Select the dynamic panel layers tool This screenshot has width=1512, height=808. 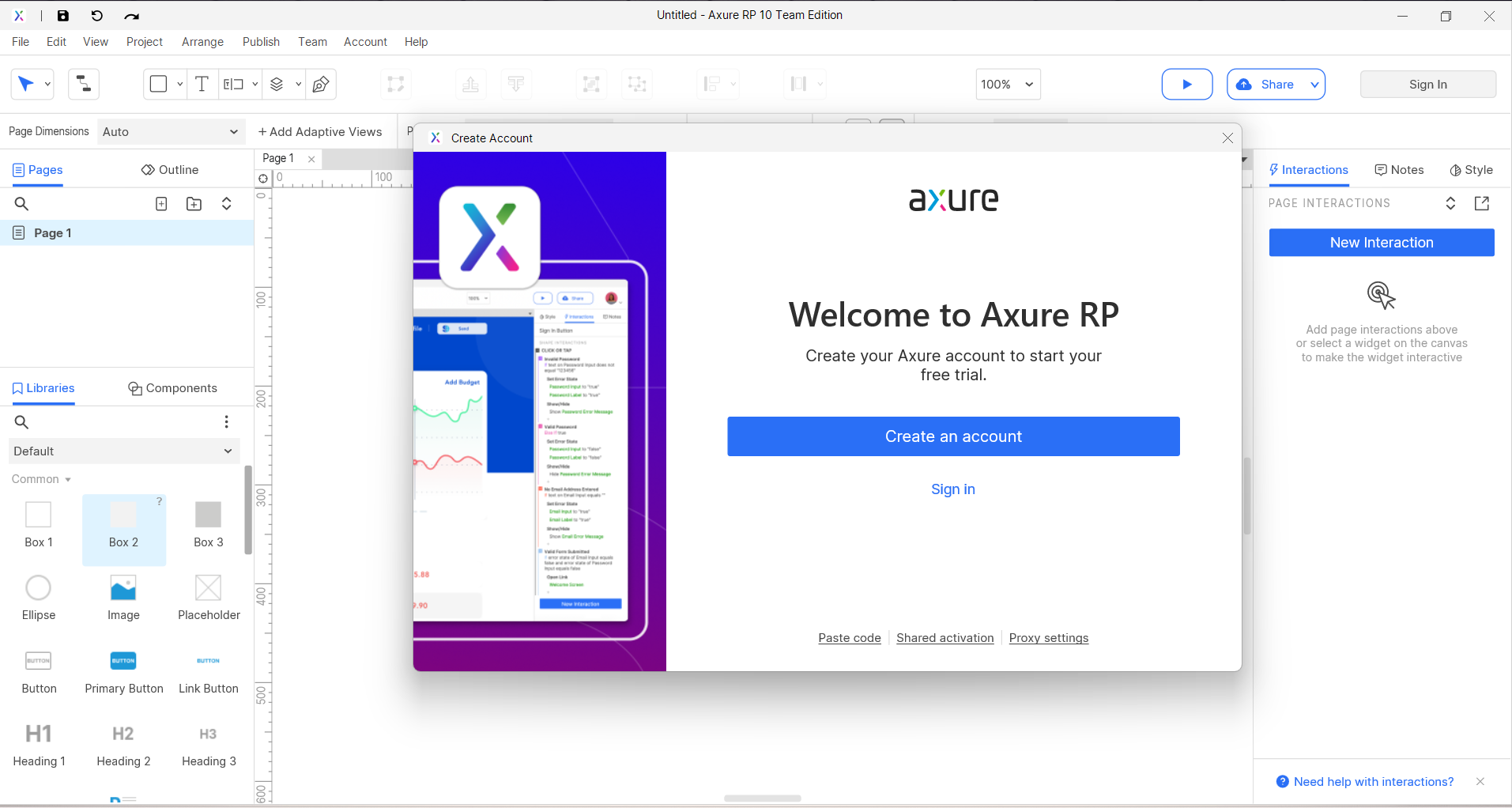(x=277, y=84)
